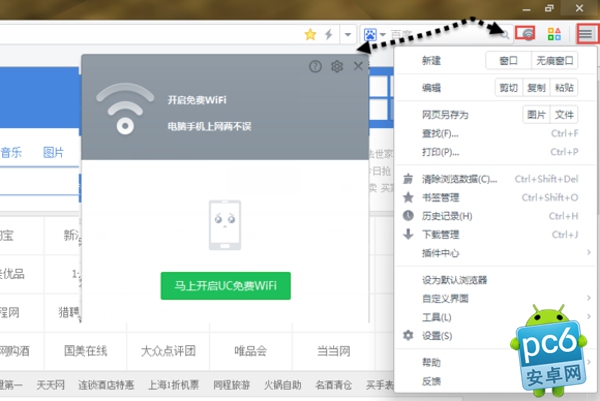The width and height of the screenshot is (600, 401).
Task: Open WiFi panel settings gear icon
Action: [x=337, y=66]
